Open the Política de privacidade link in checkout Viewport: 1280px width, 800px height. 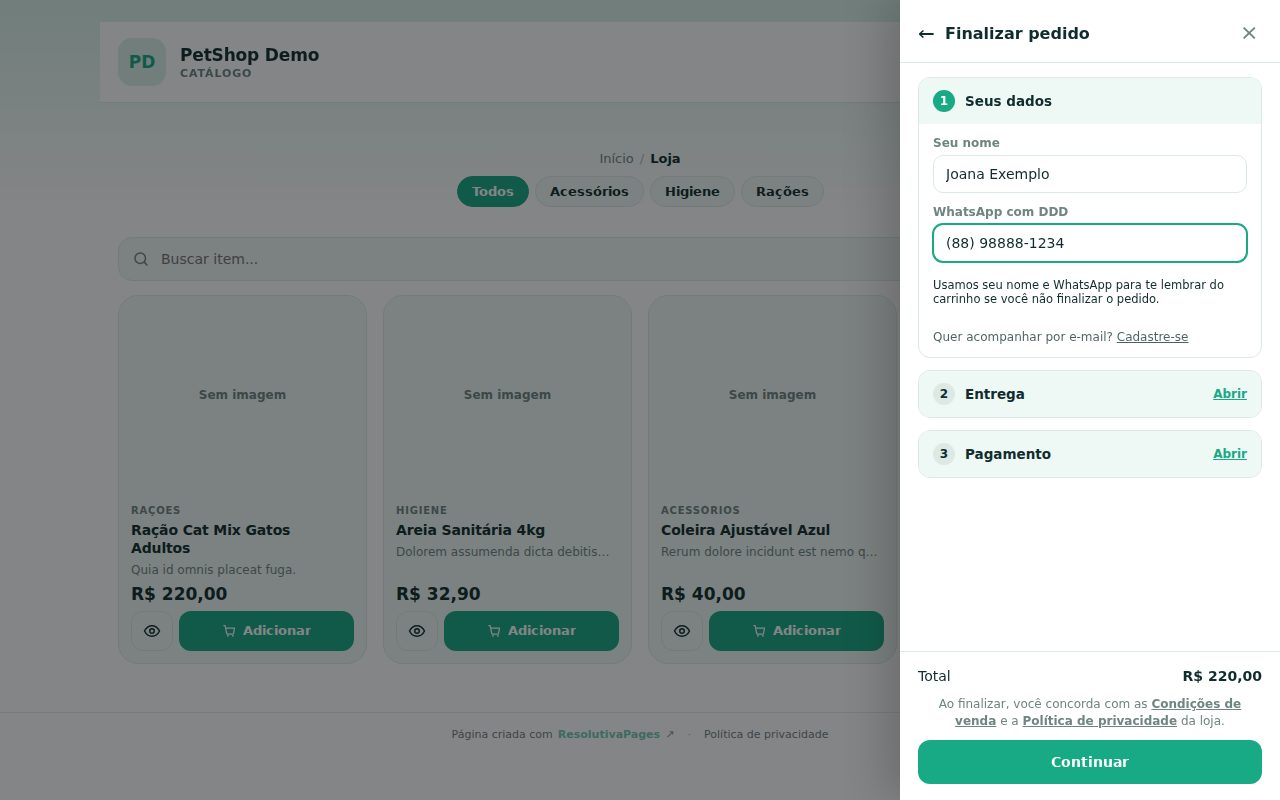pyautogui.click(x=1099, y=721)
